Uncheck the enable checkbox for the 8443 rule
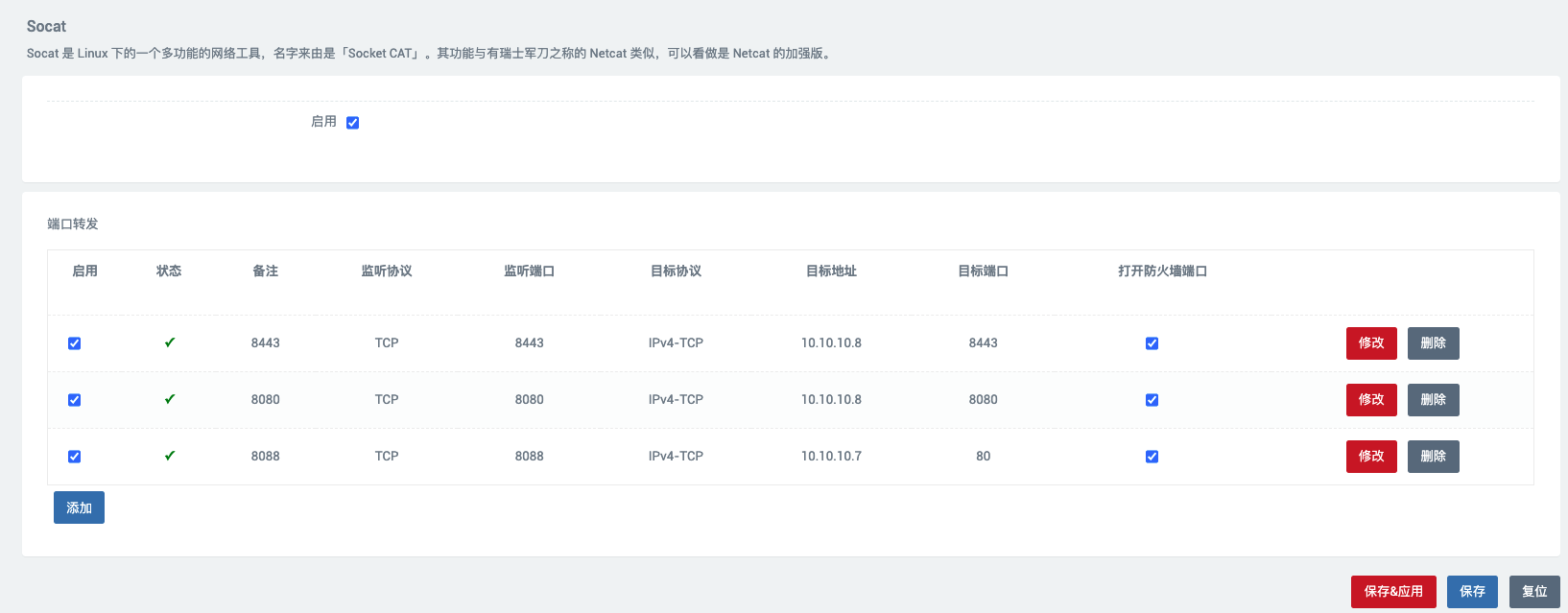The image size is (1568, 613). pos(74,343)
